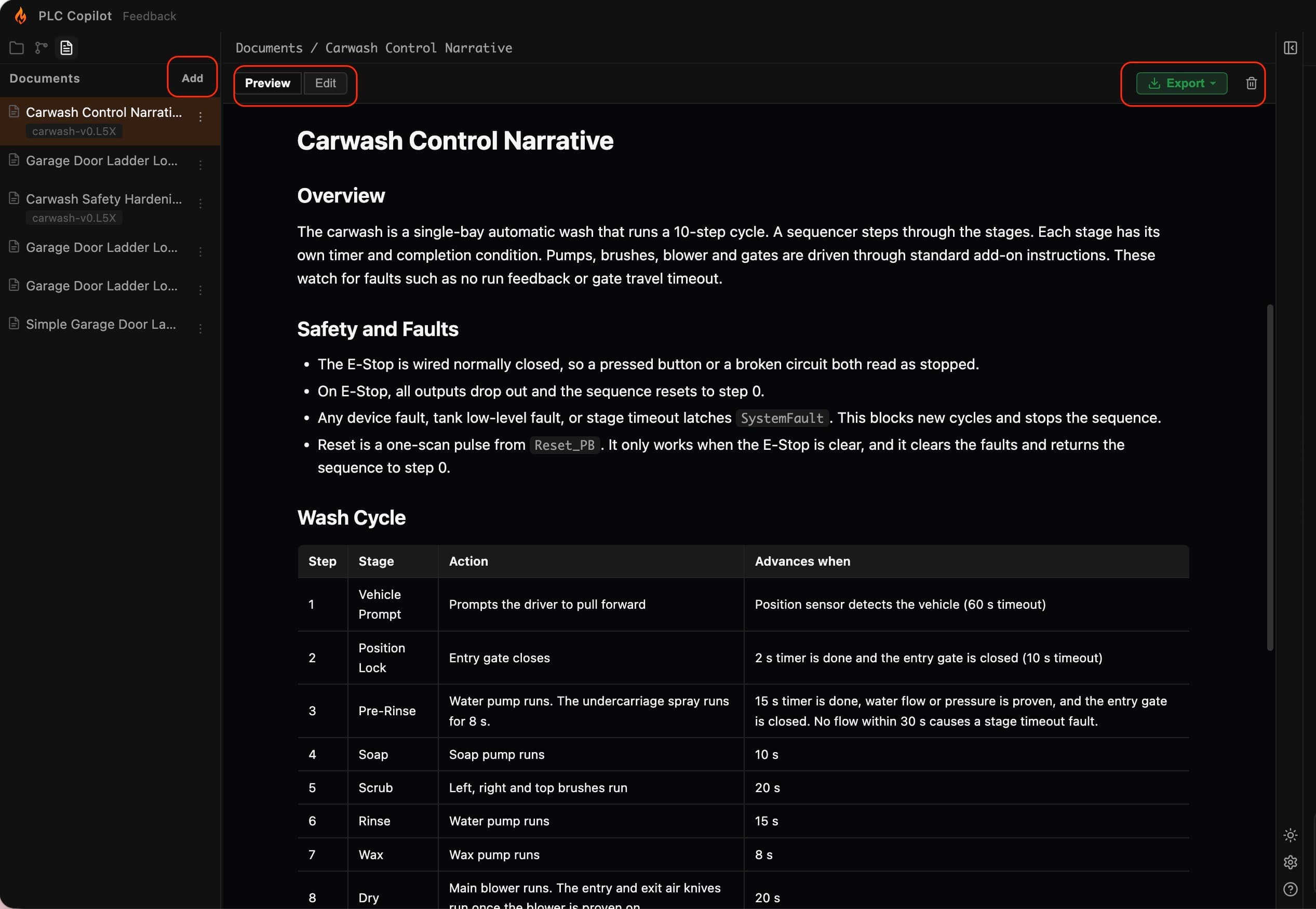Toggle light theme with sun icon
The height and width of the screenshot is (909, 1316).
pos(1291,835)
